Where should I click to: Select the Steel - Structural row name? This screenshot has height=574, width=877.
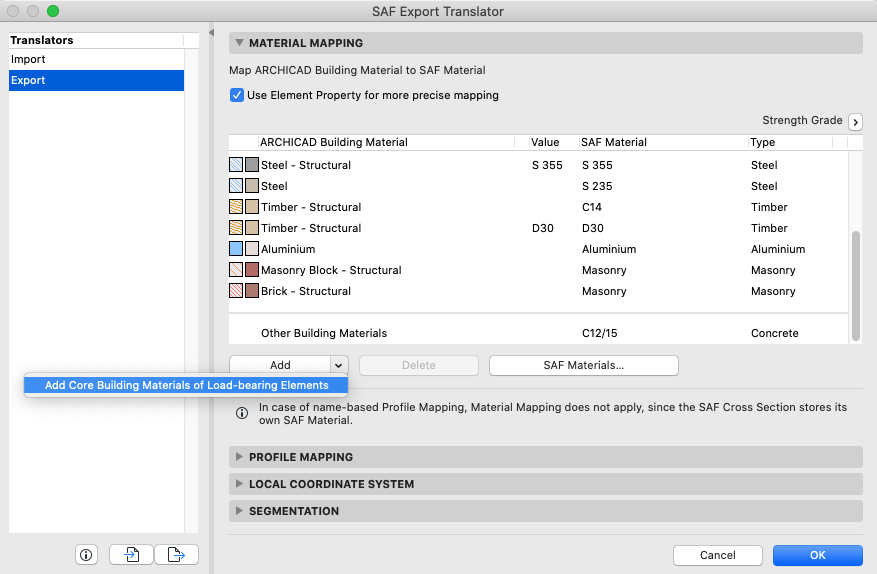(x=306, y=165)
